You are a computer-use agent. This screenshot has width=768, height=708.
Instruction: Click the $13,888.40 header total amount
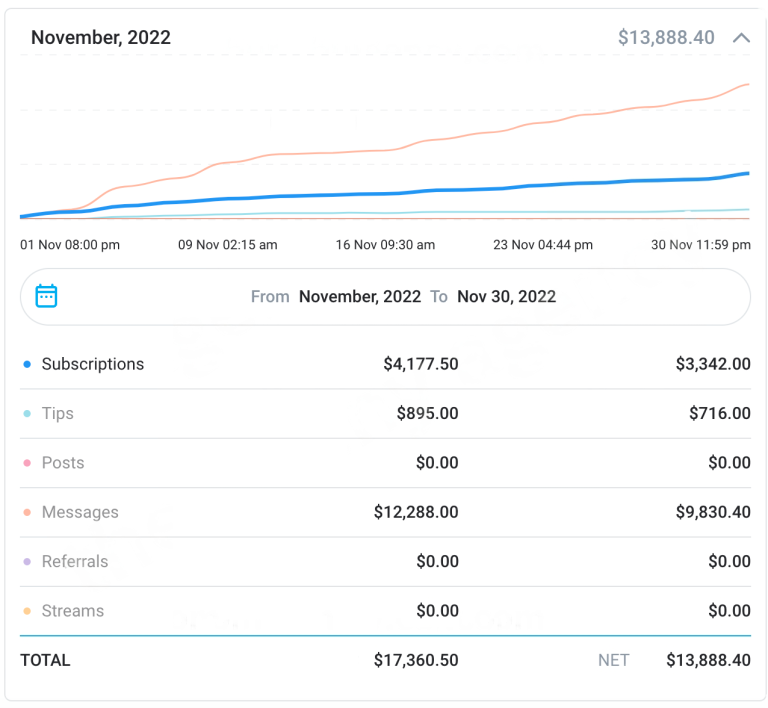[x=666, y=38]
